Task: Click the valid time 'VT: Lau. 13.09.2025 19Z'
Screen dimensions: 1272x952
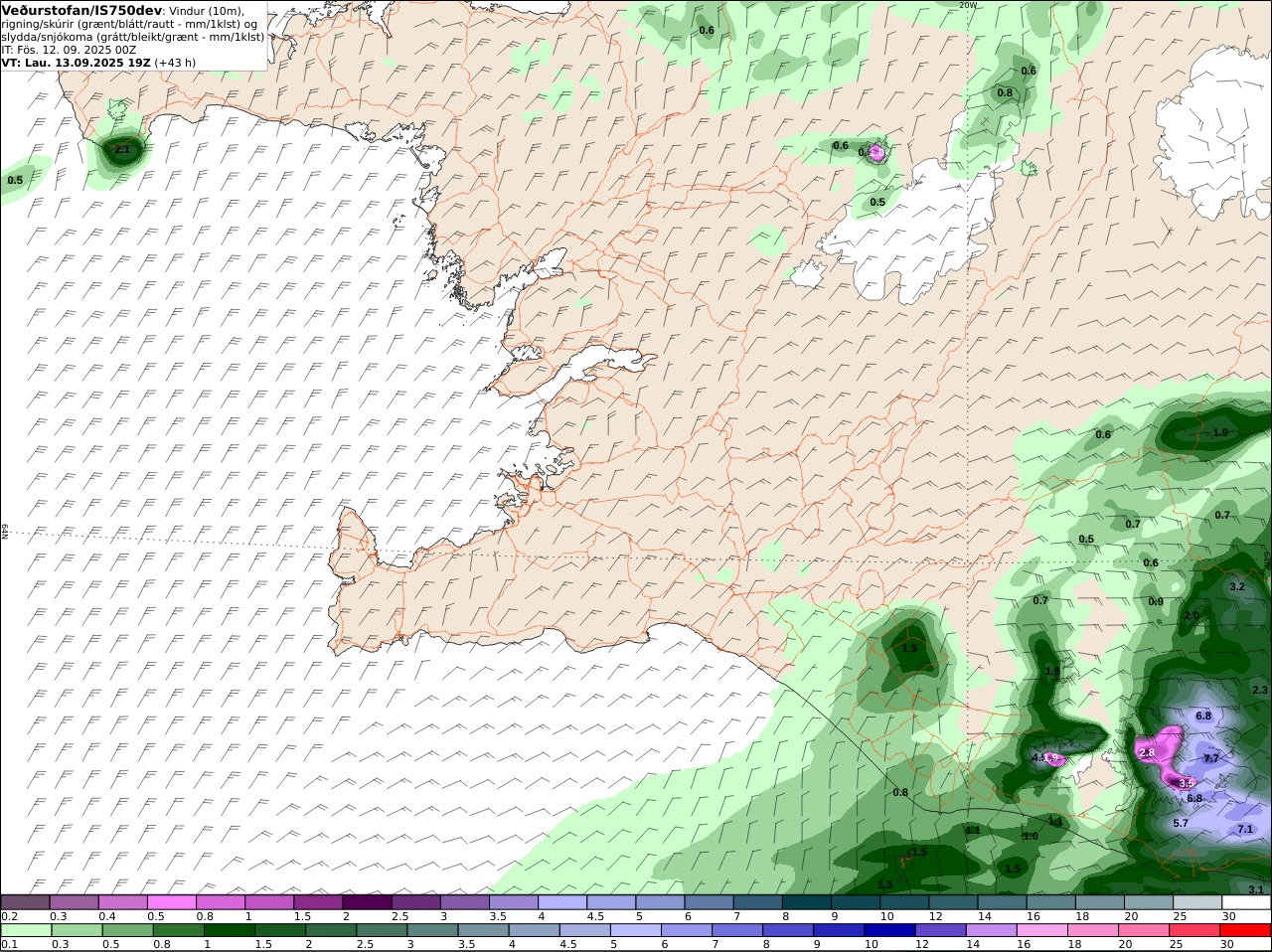Action: coord(77,62)
